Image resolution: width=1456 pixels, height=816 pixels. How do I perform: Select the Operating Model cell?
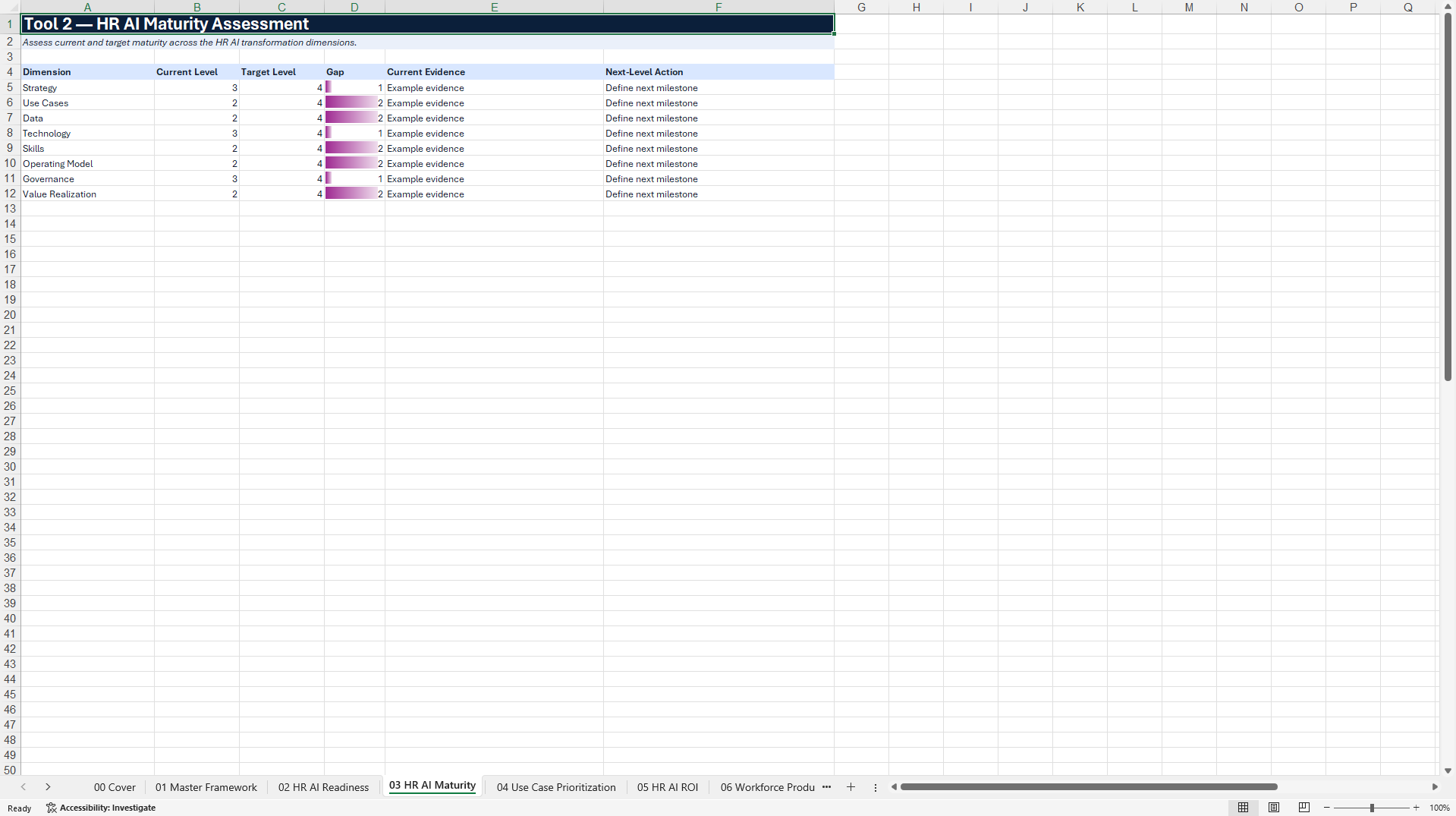87,163
